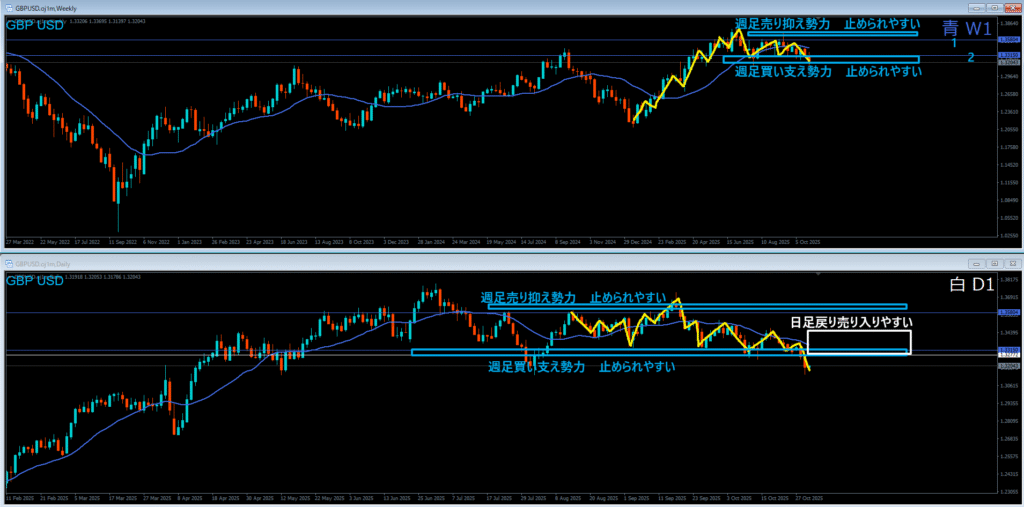
Task: Click the '日足戻り売り入りやすい' label on Daily chart
Action: [x=851, y=322]
